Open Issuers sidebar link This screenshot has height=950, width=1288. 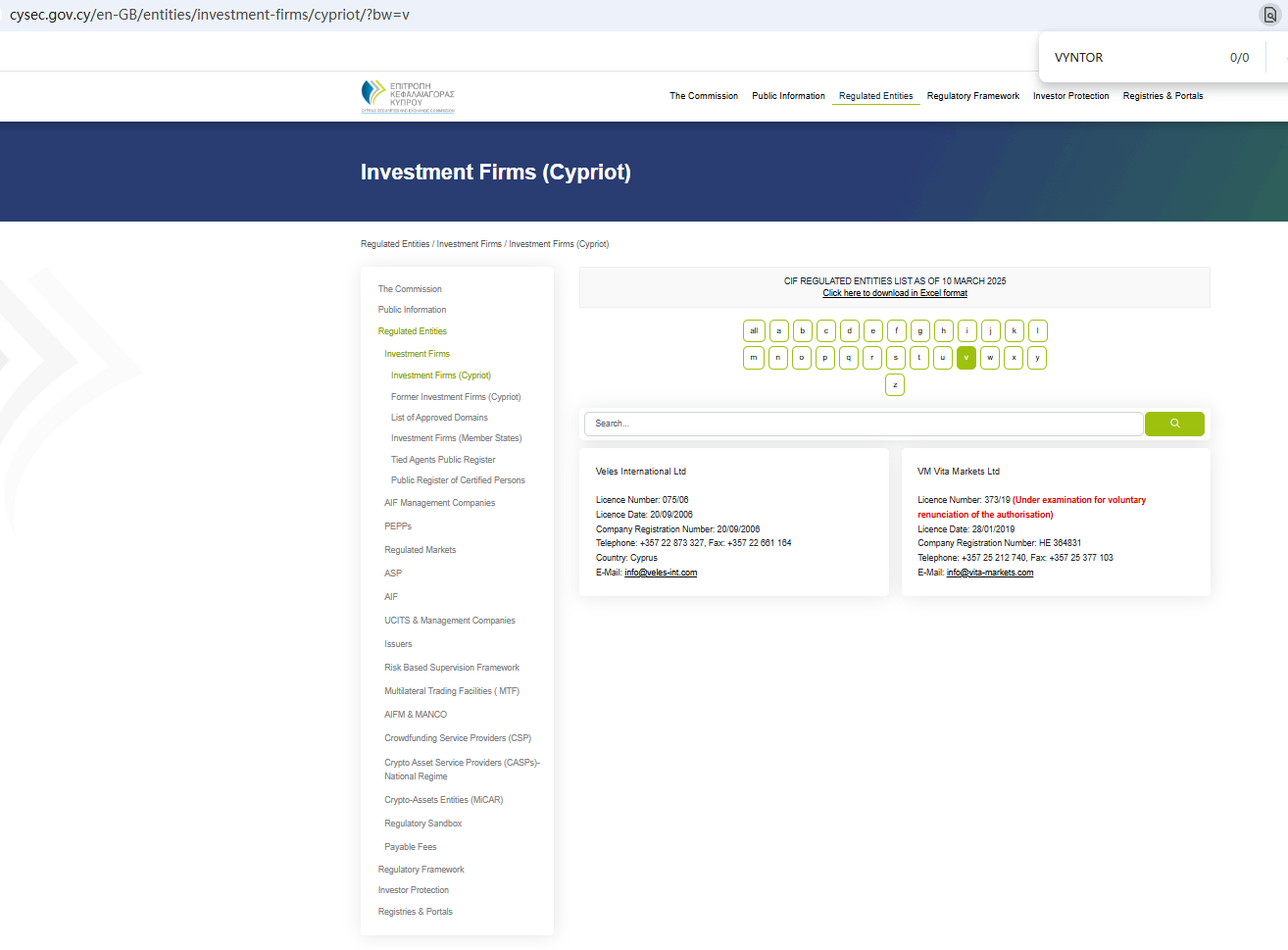point(398,644)
